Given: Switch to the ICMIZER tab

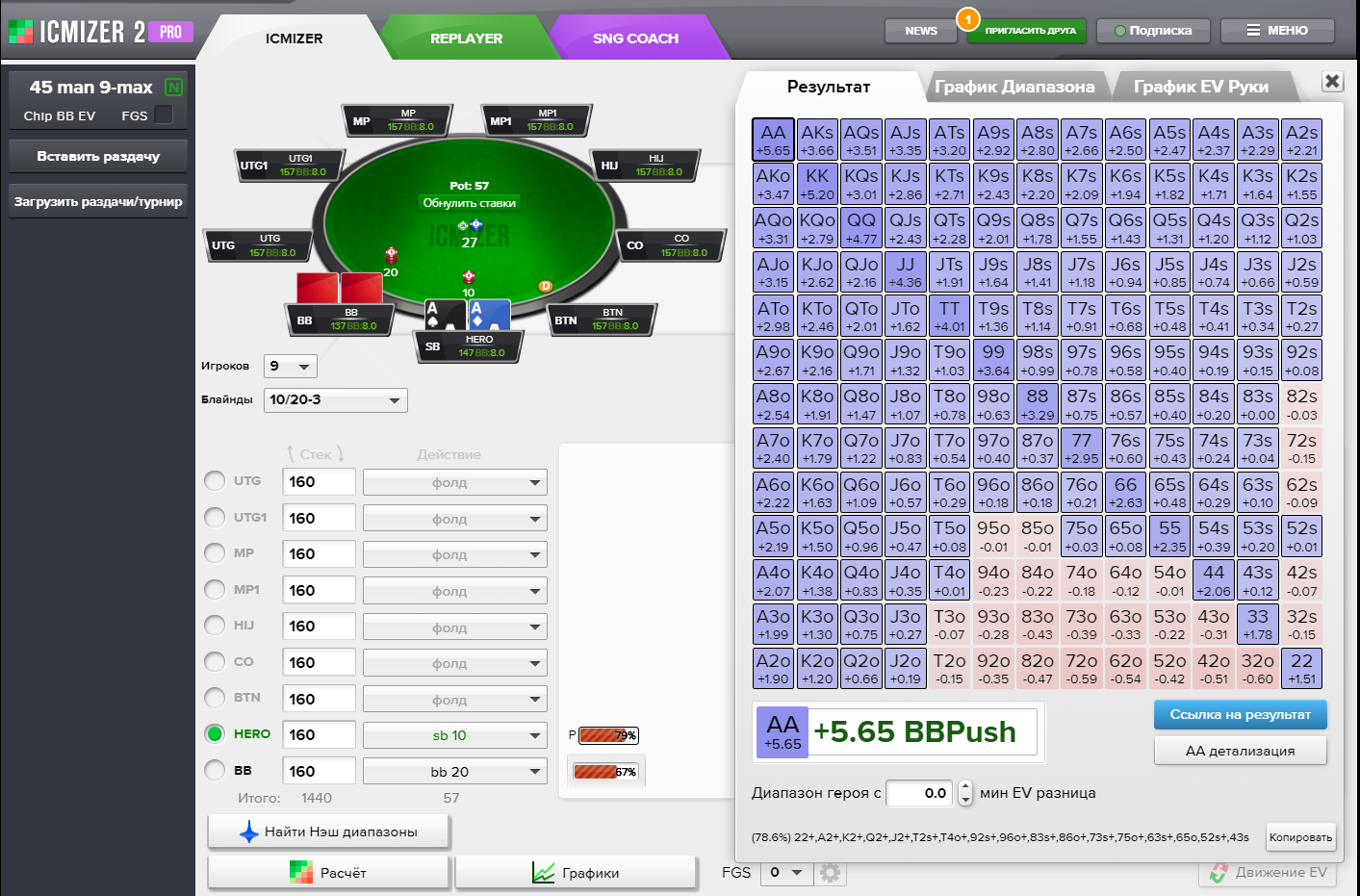Looking at the screenshot, I should (x=295, y=38).
